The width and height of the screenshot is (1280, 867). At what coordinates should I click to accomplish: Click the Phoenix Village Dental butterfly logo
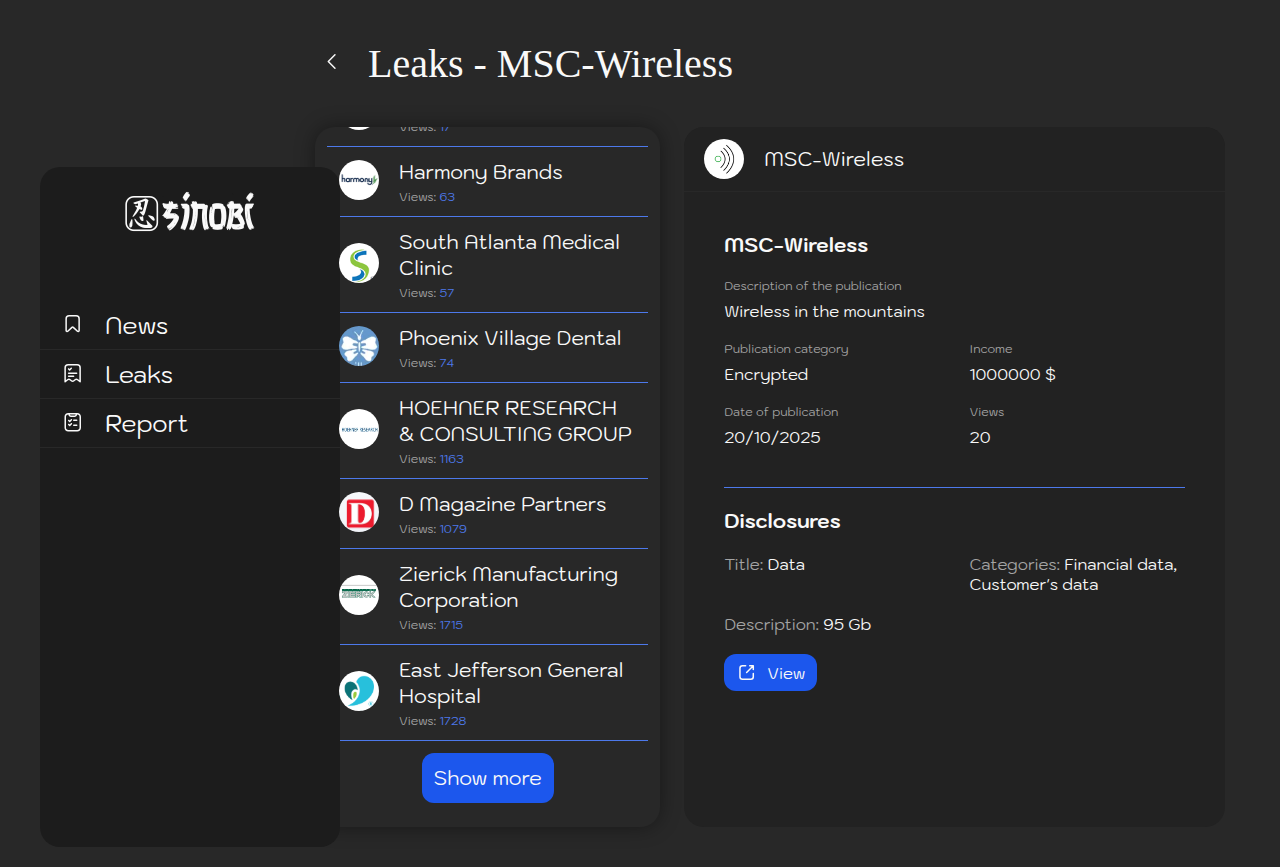(359, 346)
